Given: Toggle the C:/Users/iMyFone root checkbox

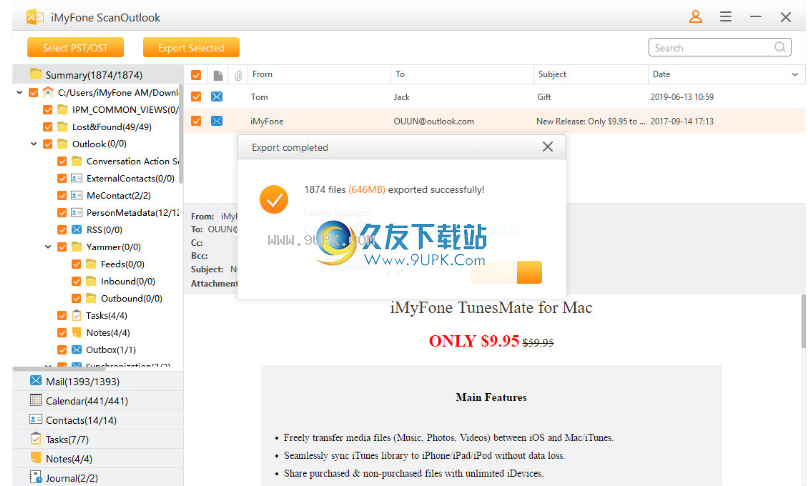Looking at the screenshot, I should tap(33, 93).
